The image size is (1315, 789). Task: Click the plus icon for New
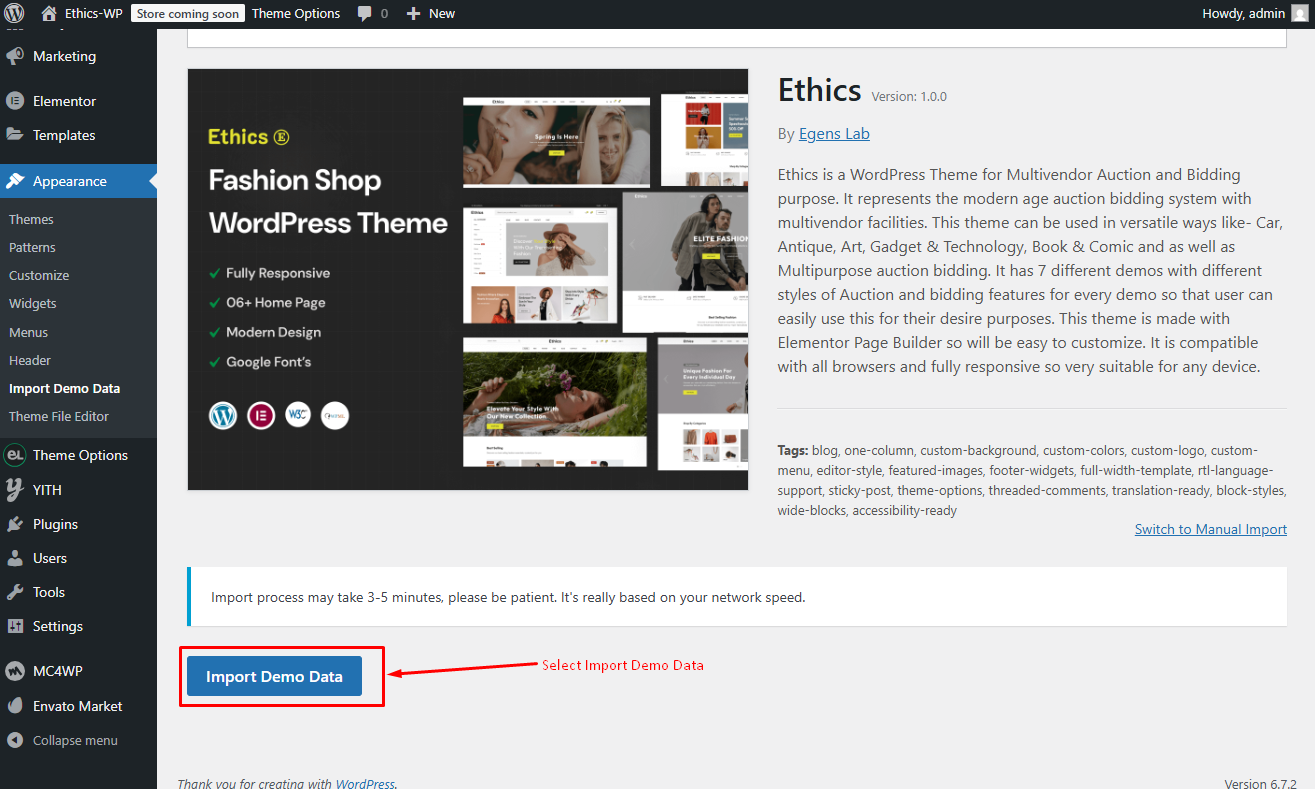click(414, 13)
